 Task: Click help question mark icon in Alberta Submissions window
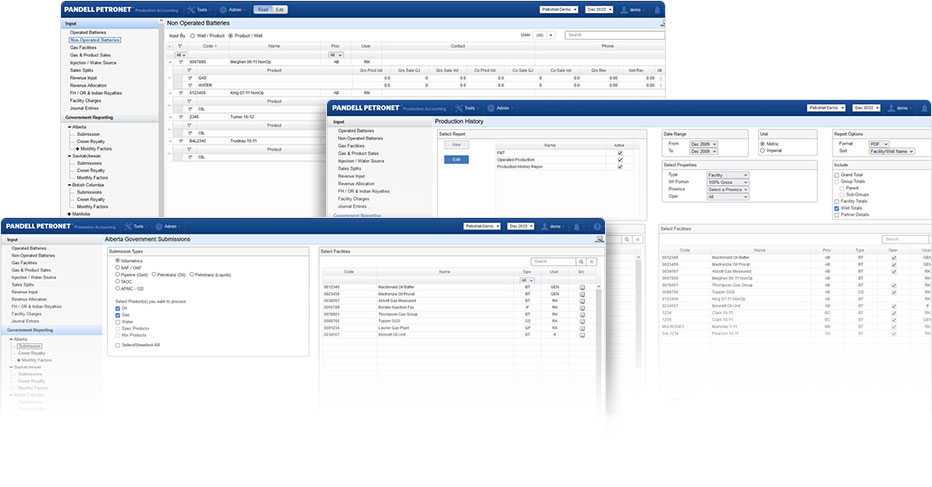tap(597, 227)
